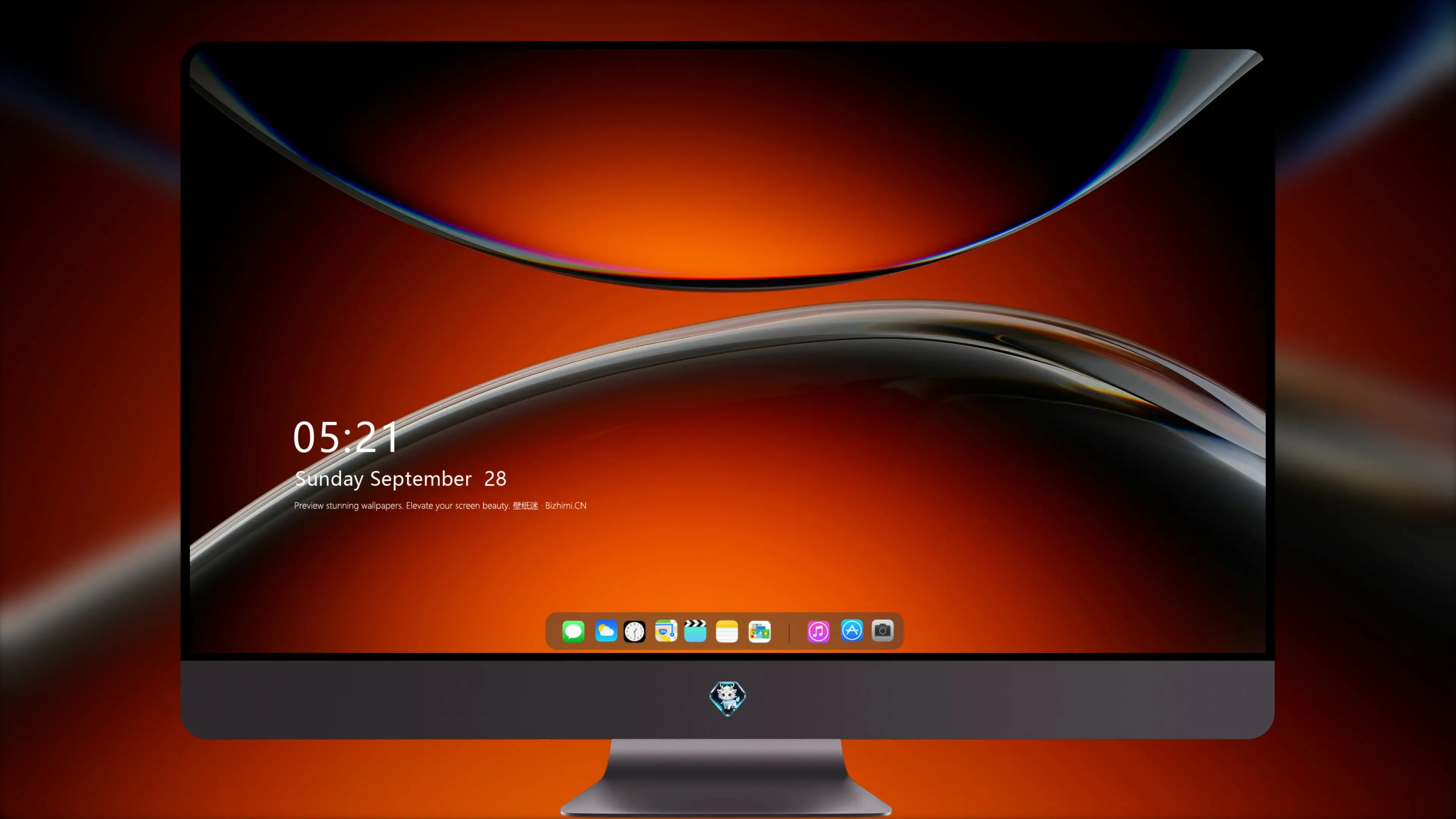
Task: Open the blue App Store icon
Action: click(x=852, y=630)
